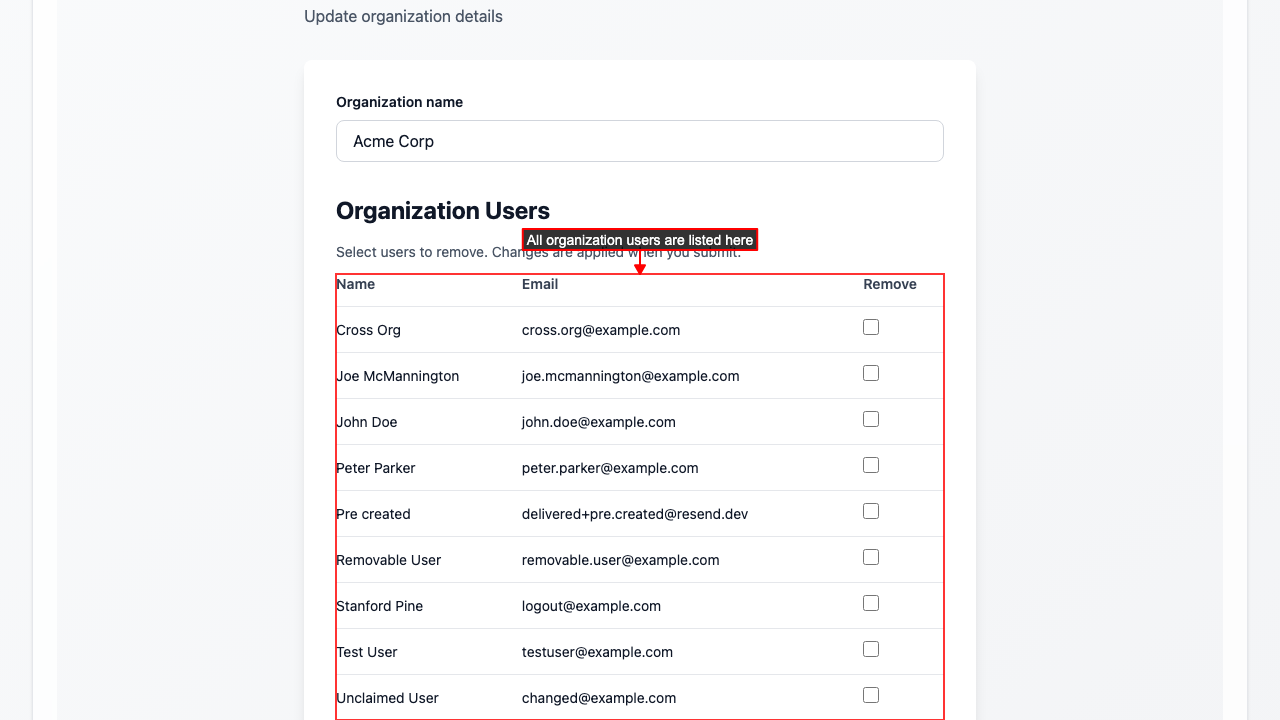The width and height of the screenshot is (1280, 720).
Task: Click the Name column header
Action: click(x=356, y=284)
